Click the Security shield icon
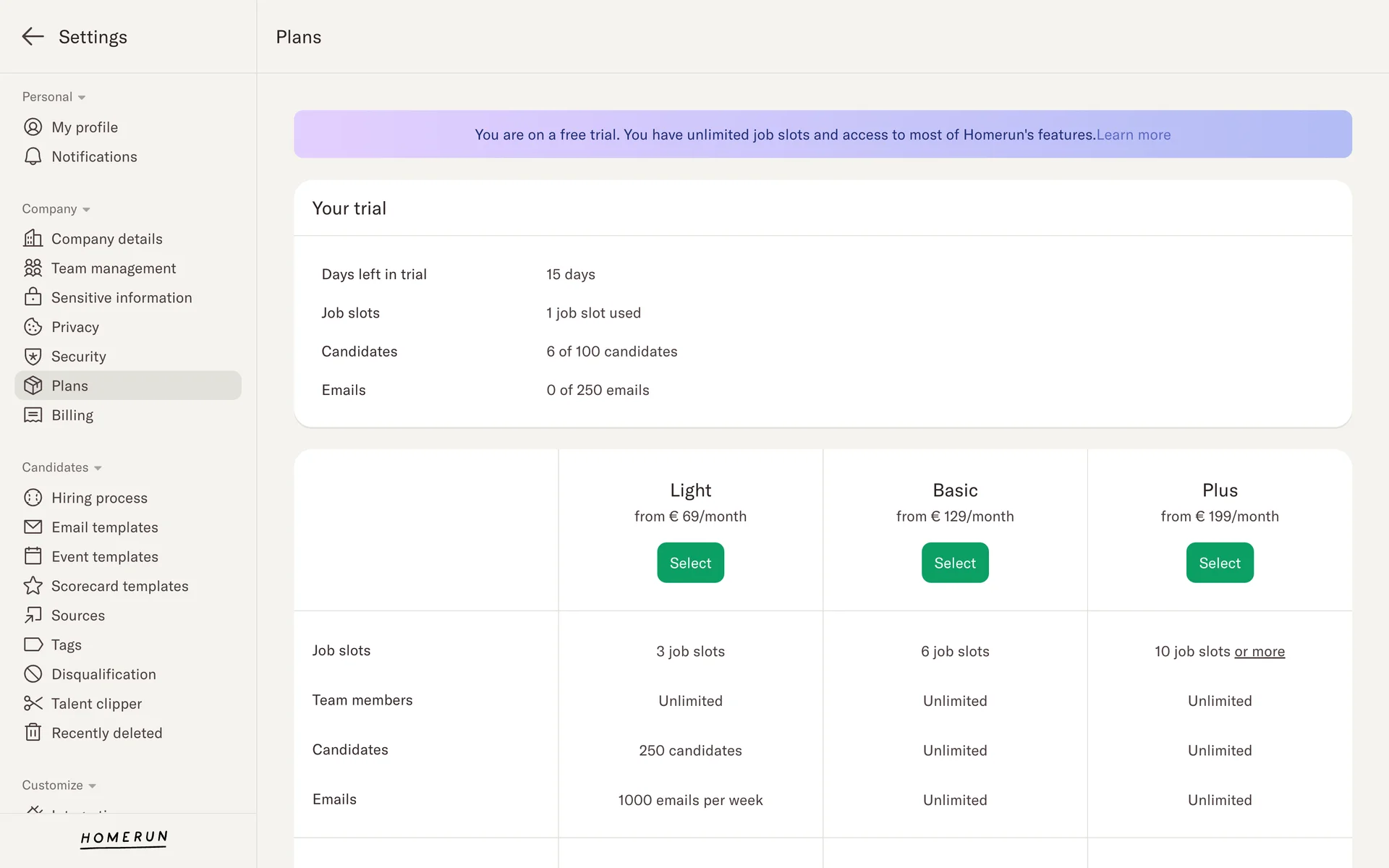 (33, 357)
